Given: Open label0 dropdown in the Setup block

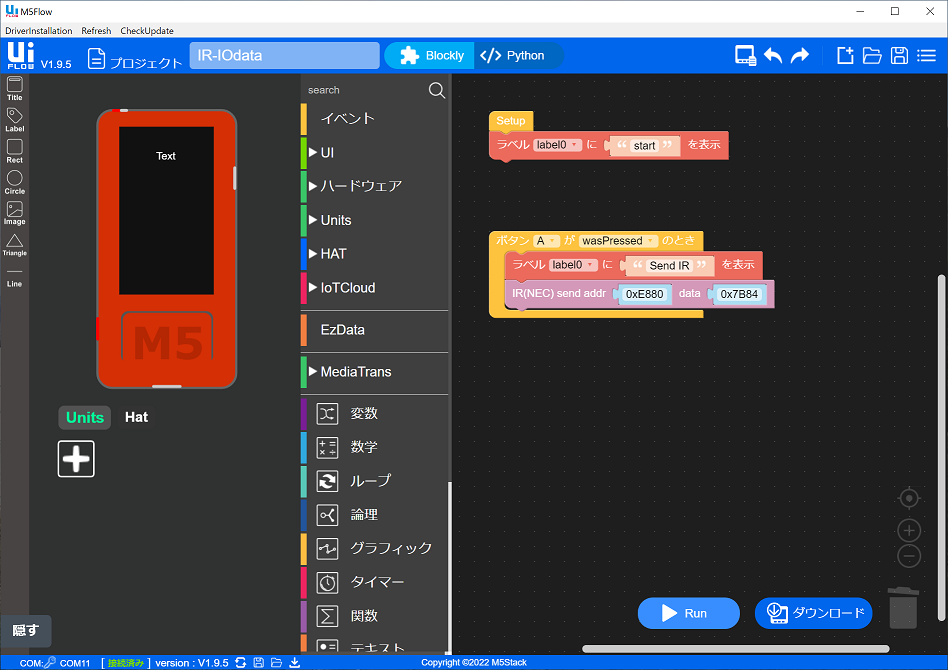Looking at the screenshot, I should click(557, 145).
